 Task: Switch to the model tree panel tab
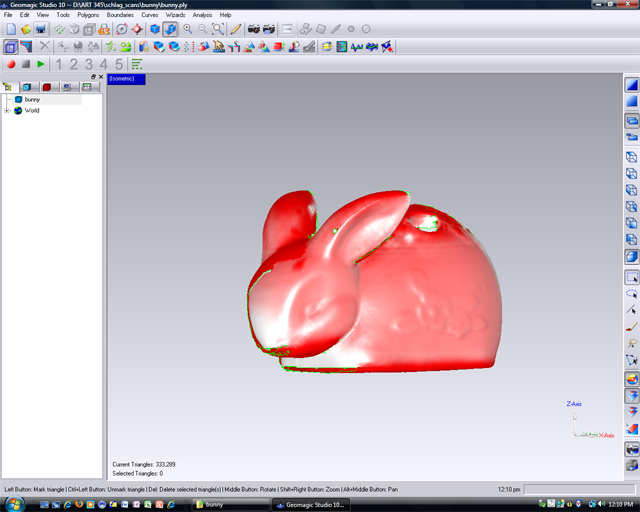(x=9, y=87)
